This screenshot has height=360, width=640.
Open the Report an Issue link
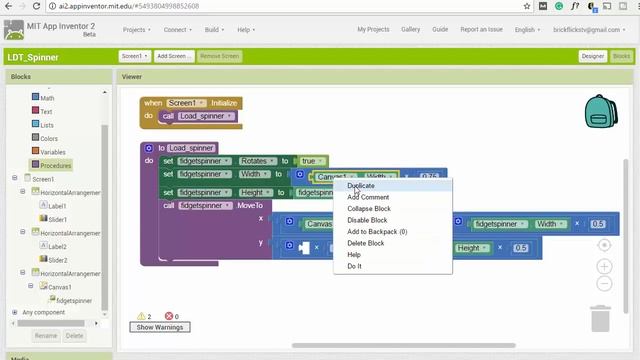[482, 29]
